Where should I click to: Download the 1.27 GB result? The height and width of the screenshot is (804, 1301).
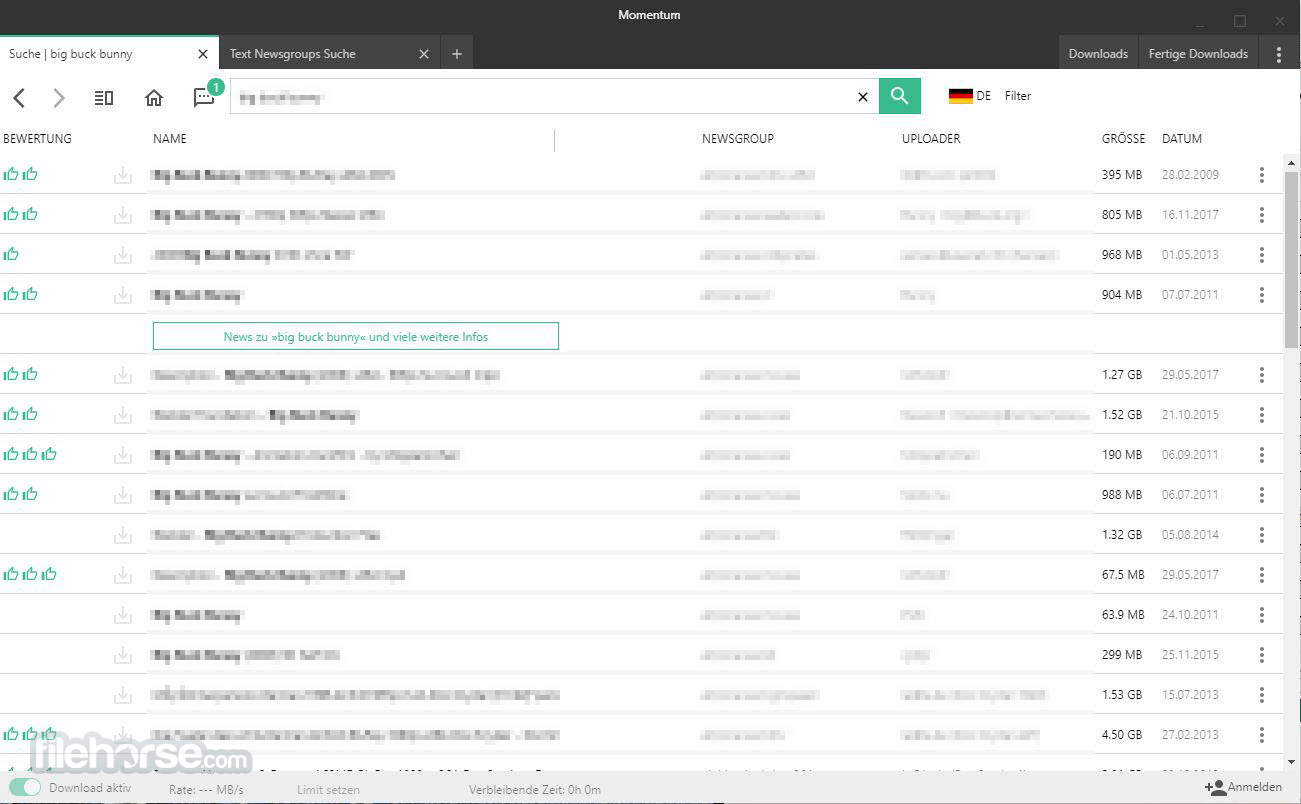123,375
